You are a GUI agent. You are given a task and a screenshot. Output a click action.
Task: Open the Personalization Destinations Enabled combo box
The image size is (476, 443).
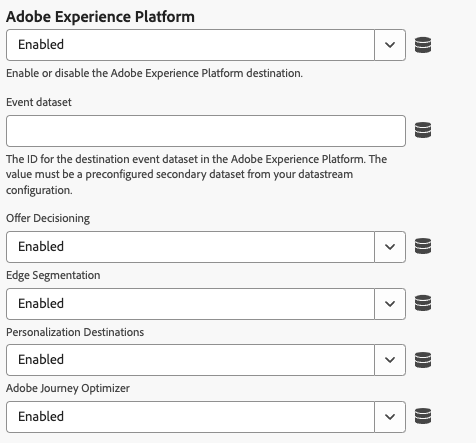click(206, 360)
